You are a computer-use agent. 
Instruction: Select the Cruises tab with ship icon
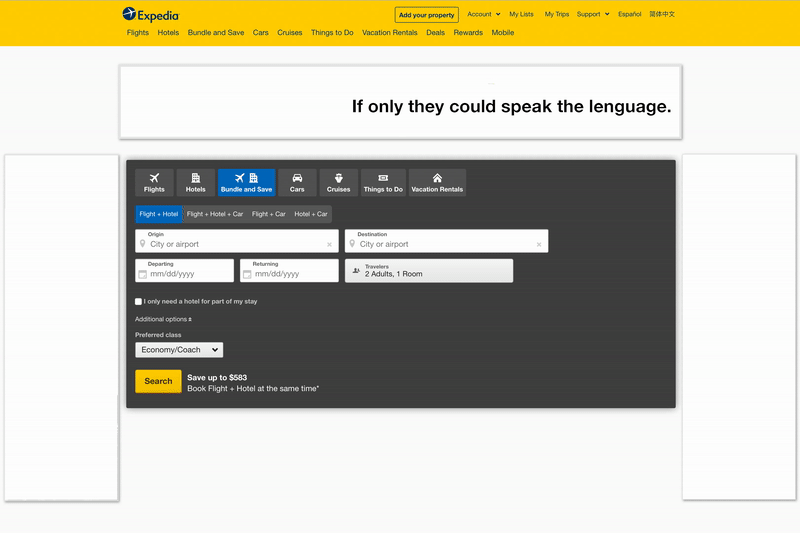tap(338, 183)
